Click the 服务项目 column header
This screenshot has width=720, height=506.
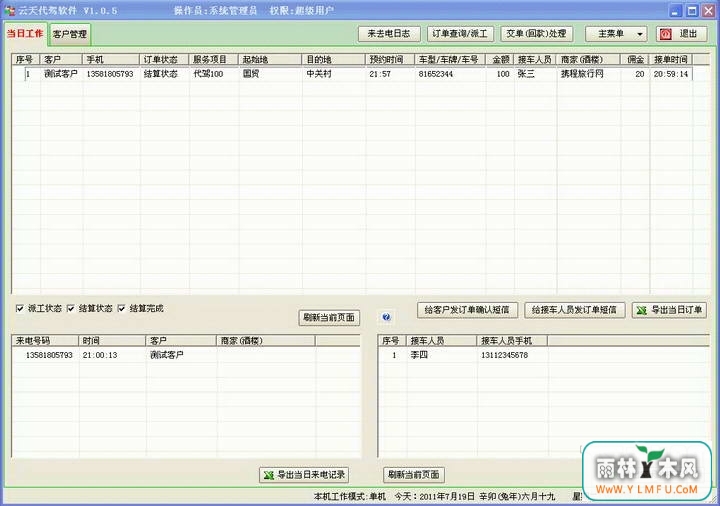[214, 60]
